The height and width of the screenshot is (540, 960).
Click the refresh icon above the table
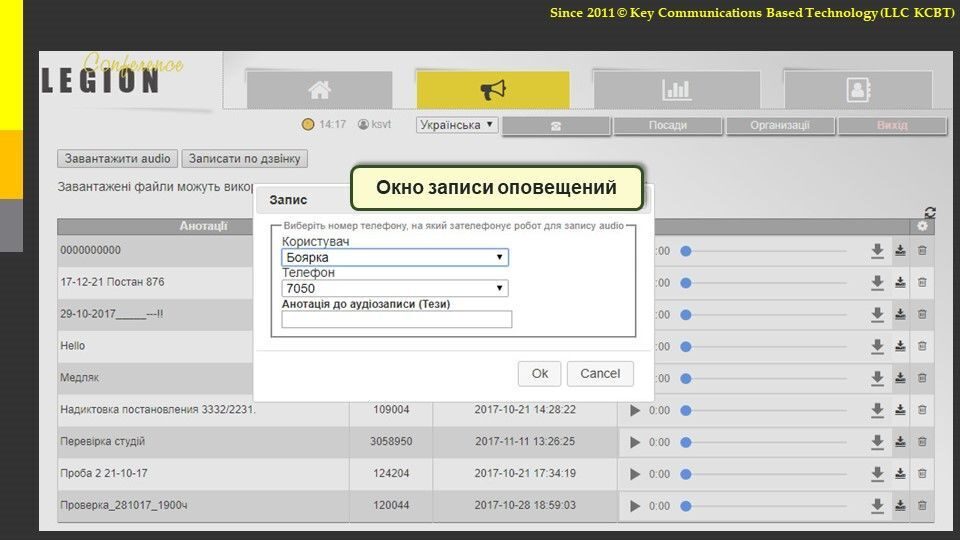tap(930, 212)
